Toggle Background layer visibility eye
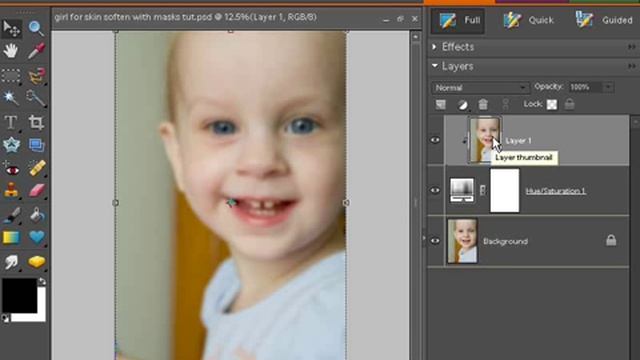This screenshot has height=360, width=640. pyautogui.click(x=435, y=241)
